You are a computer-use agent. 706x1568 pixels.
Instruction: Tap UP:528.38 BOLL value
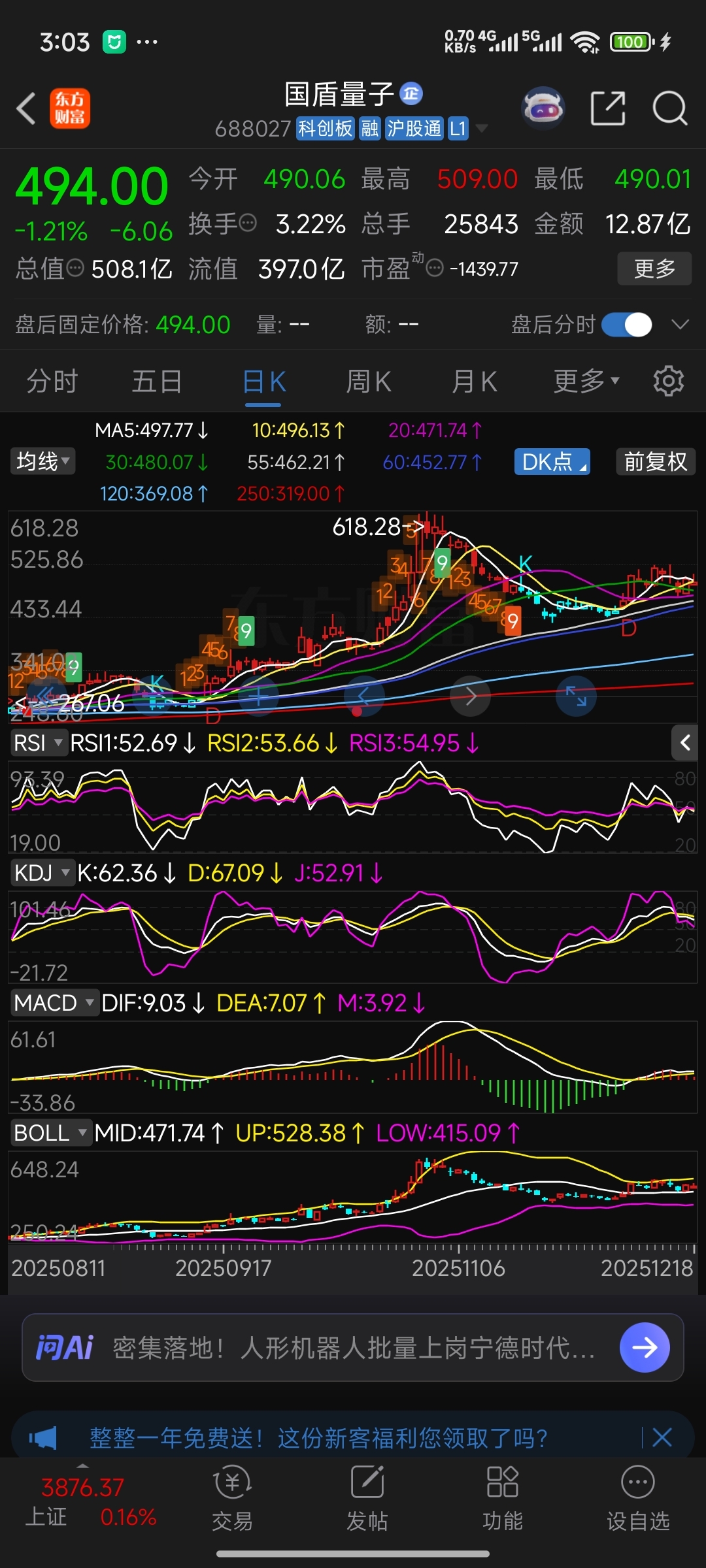point(300,1132)
